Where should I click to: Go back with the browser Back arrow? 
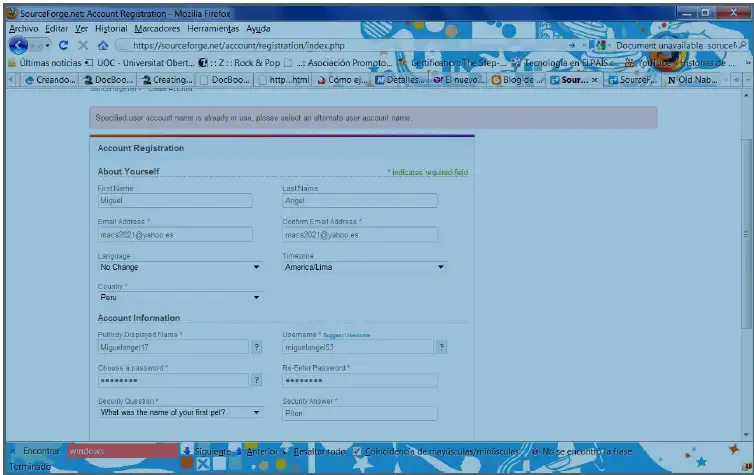click(x=18, y=46)
